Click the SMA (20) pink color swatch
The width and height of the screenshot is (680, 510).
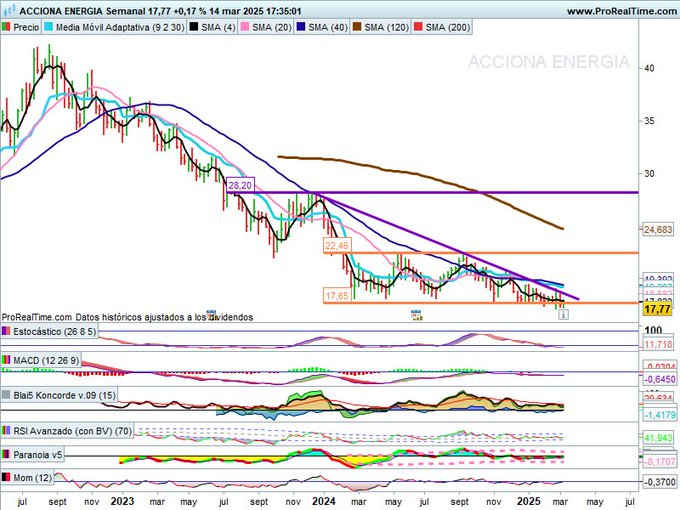245,27
